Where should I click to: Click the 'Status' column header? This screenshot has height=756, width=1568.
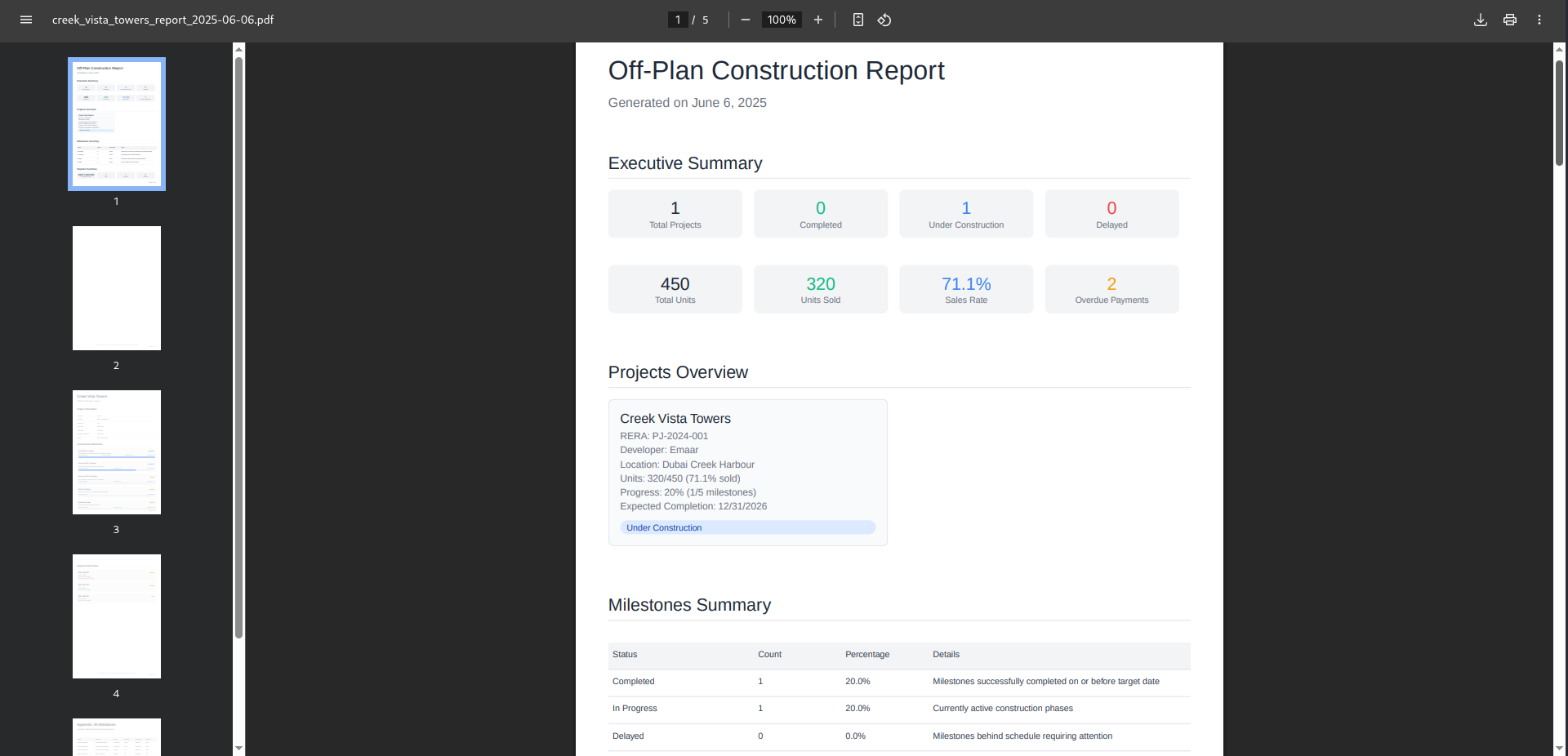625,655
